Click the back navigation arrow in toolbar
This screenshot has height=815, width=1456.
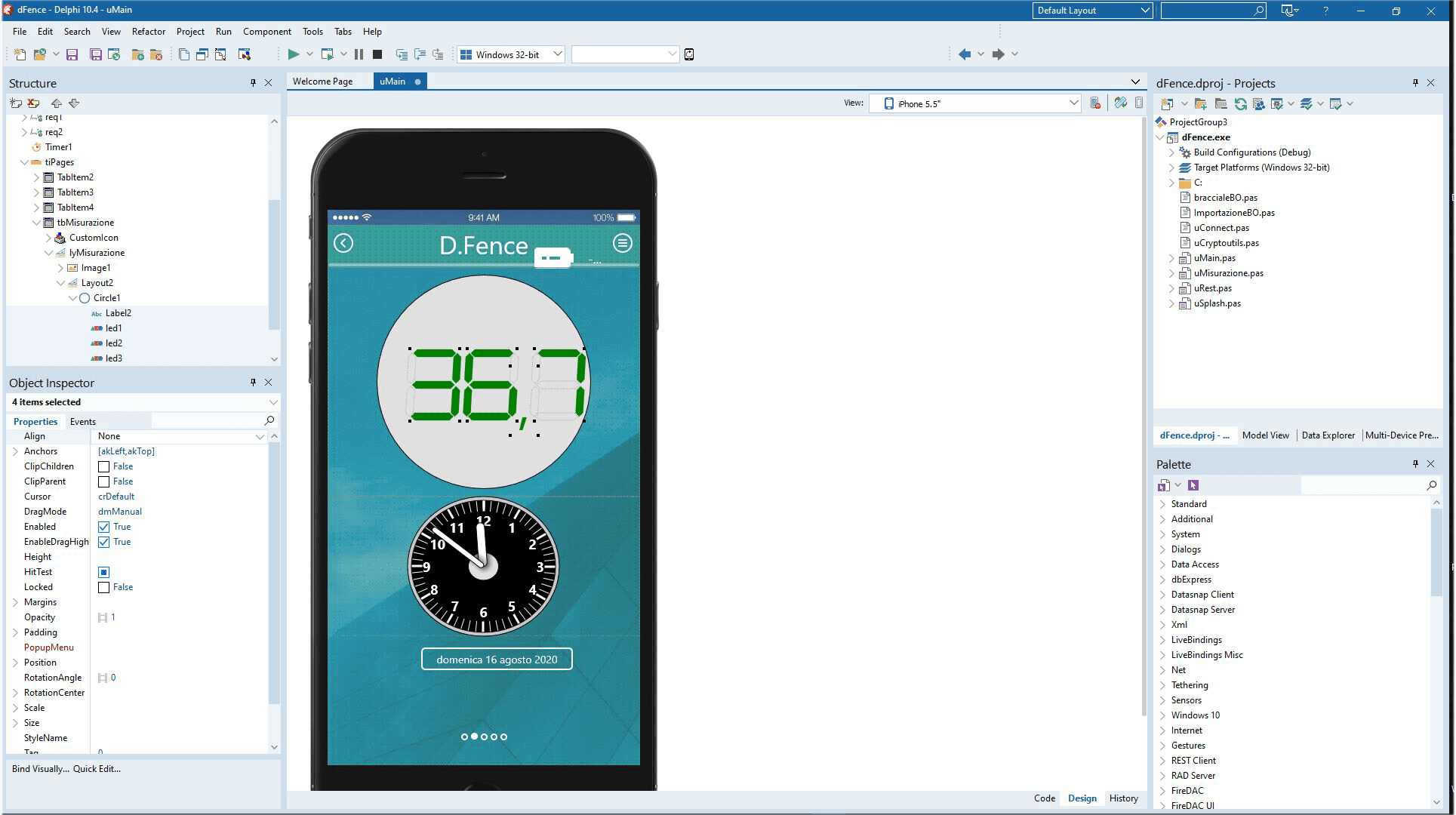coord(965,54)
